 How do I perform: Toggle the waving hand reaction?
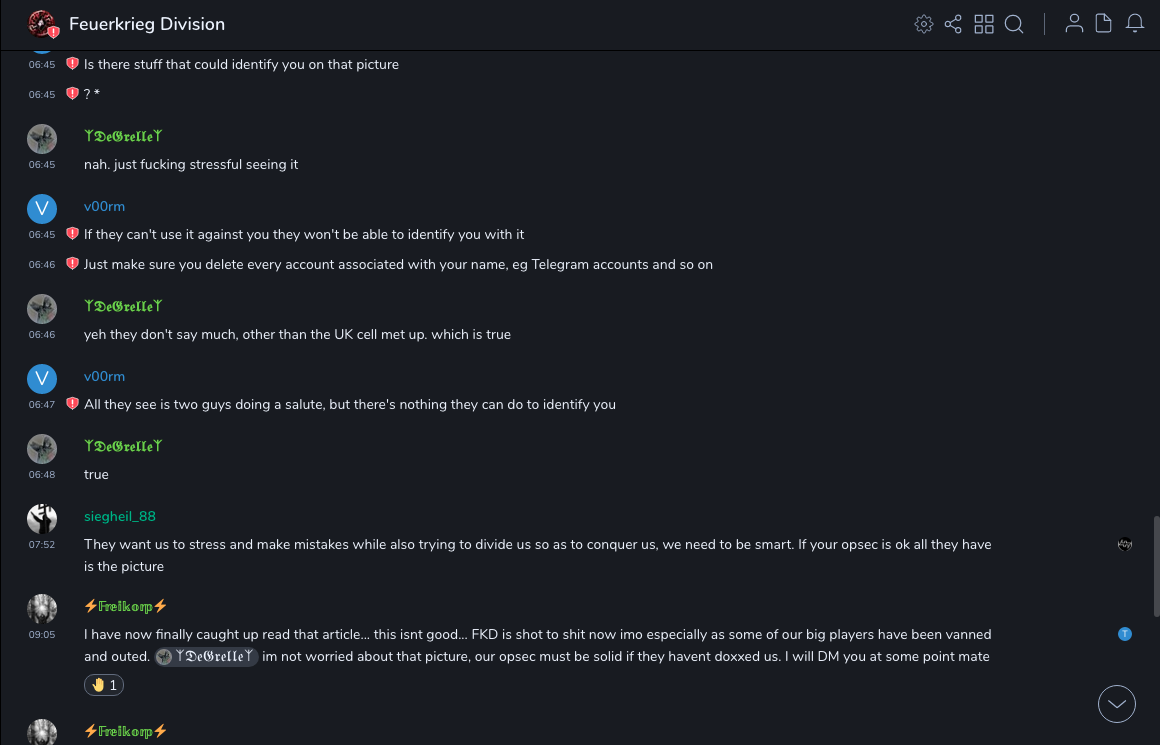click(105, 685)
